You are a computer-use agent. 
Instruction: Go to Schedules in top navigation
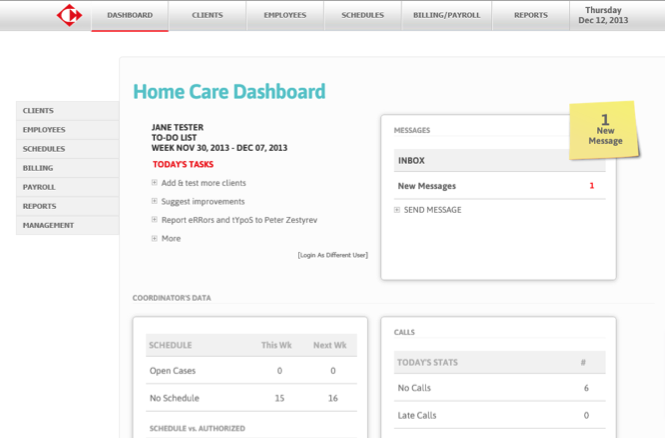(363, 15)
